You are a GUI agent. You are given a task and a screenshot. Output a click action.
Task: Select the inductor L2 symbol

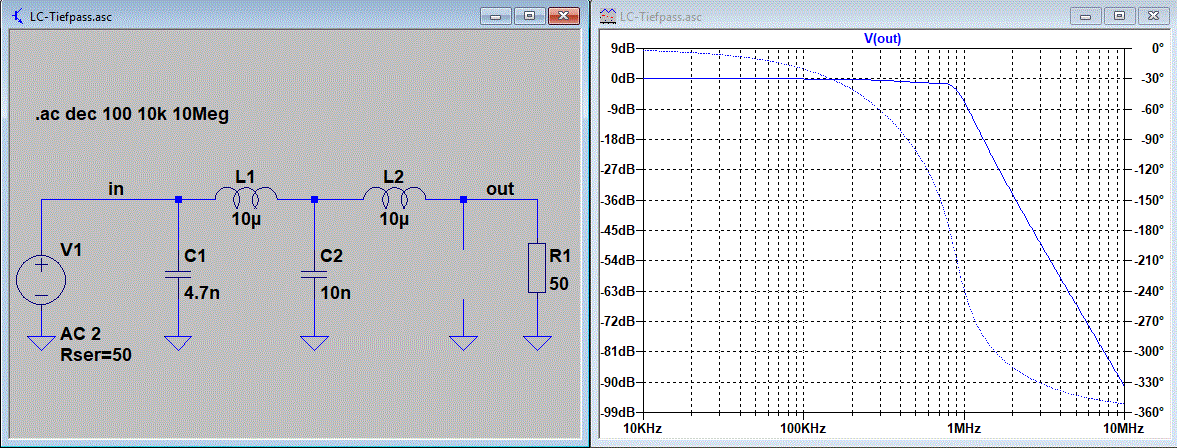coord(395,198)
